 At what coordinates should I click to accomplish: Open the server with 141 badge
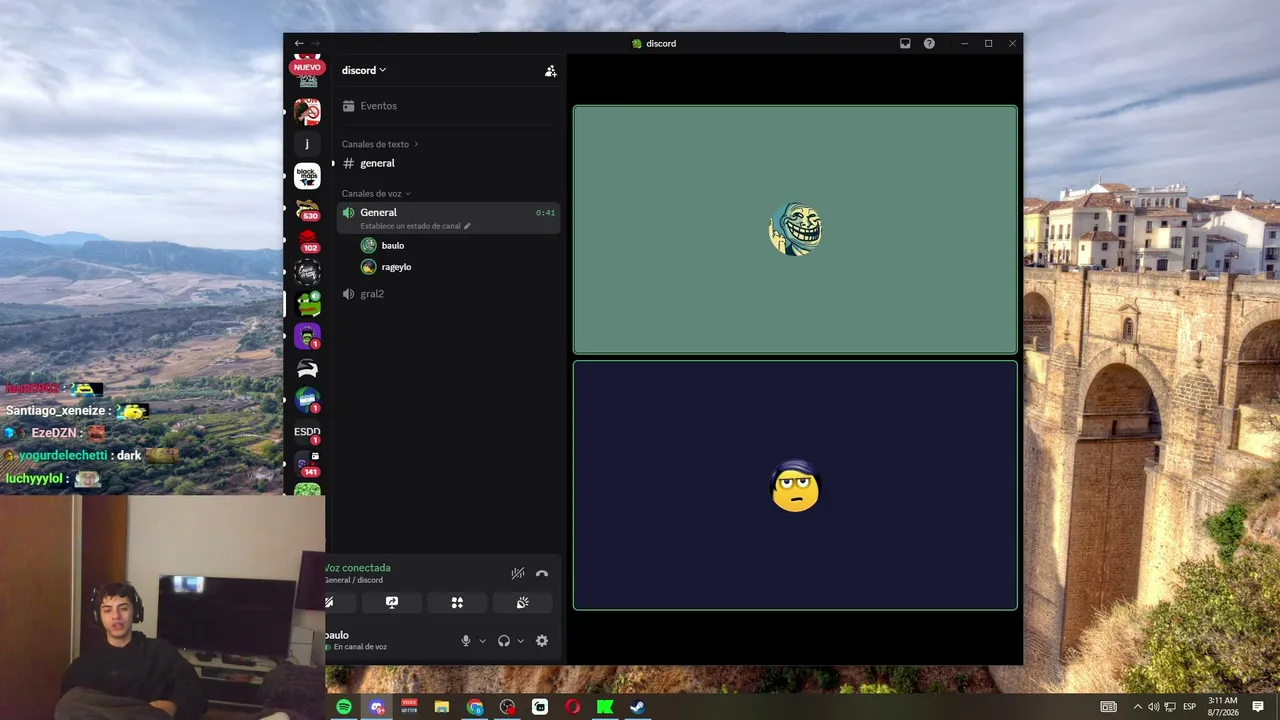click(x=308, y=464)
